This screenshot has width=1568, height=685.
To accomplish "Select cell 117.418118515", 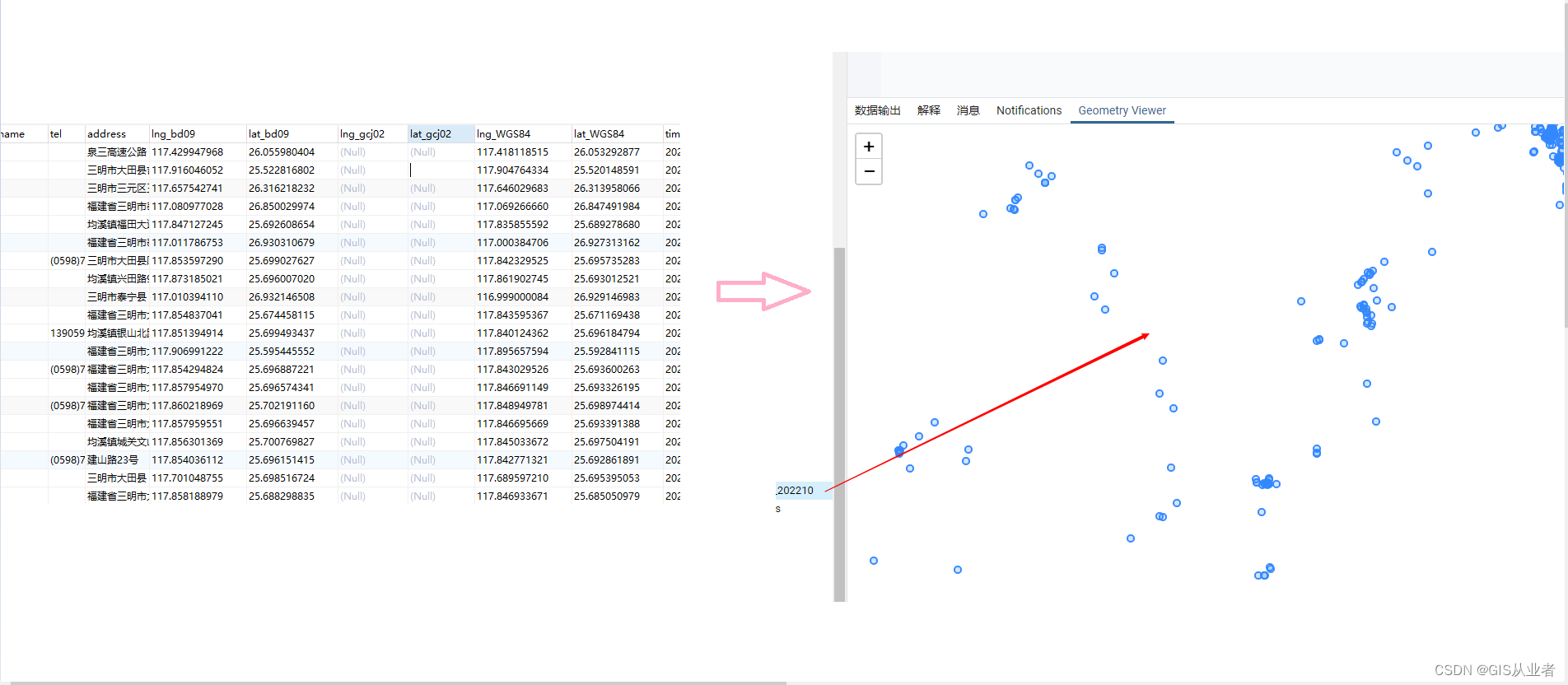I will coord(523,152).
